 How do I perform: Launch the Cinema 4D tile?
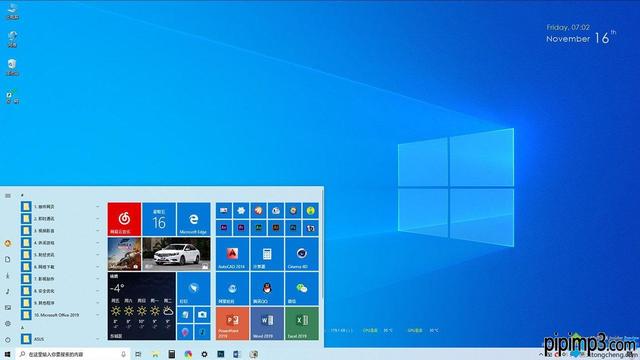pyautogui.click(x=302, y=254)
